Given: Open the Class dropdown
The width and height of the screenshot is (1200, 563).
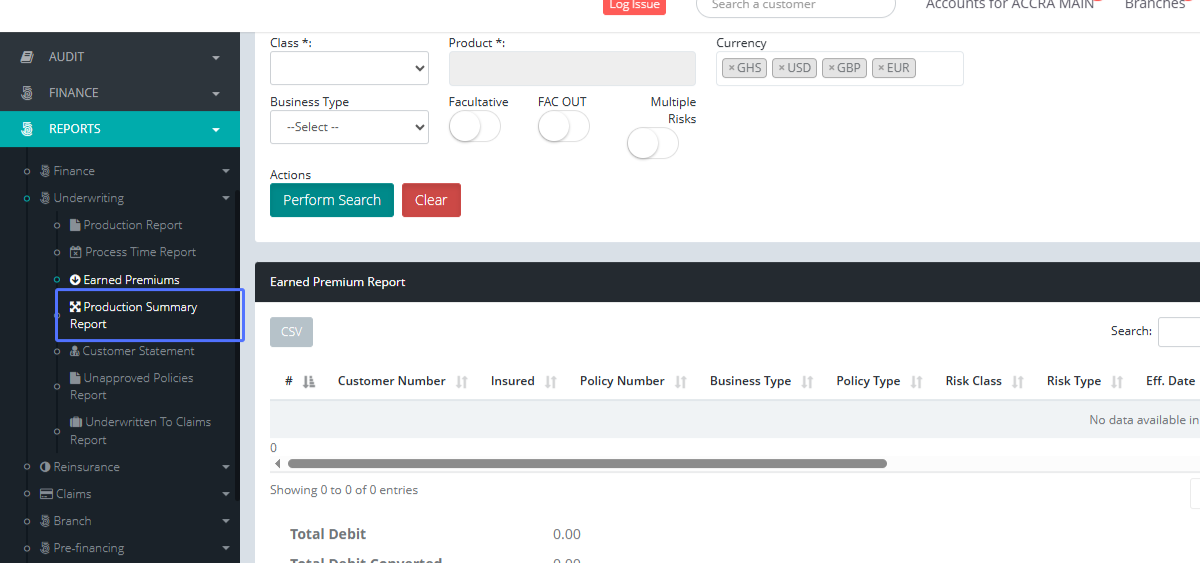Looking at the screenshot, I should tap(349, 68).
